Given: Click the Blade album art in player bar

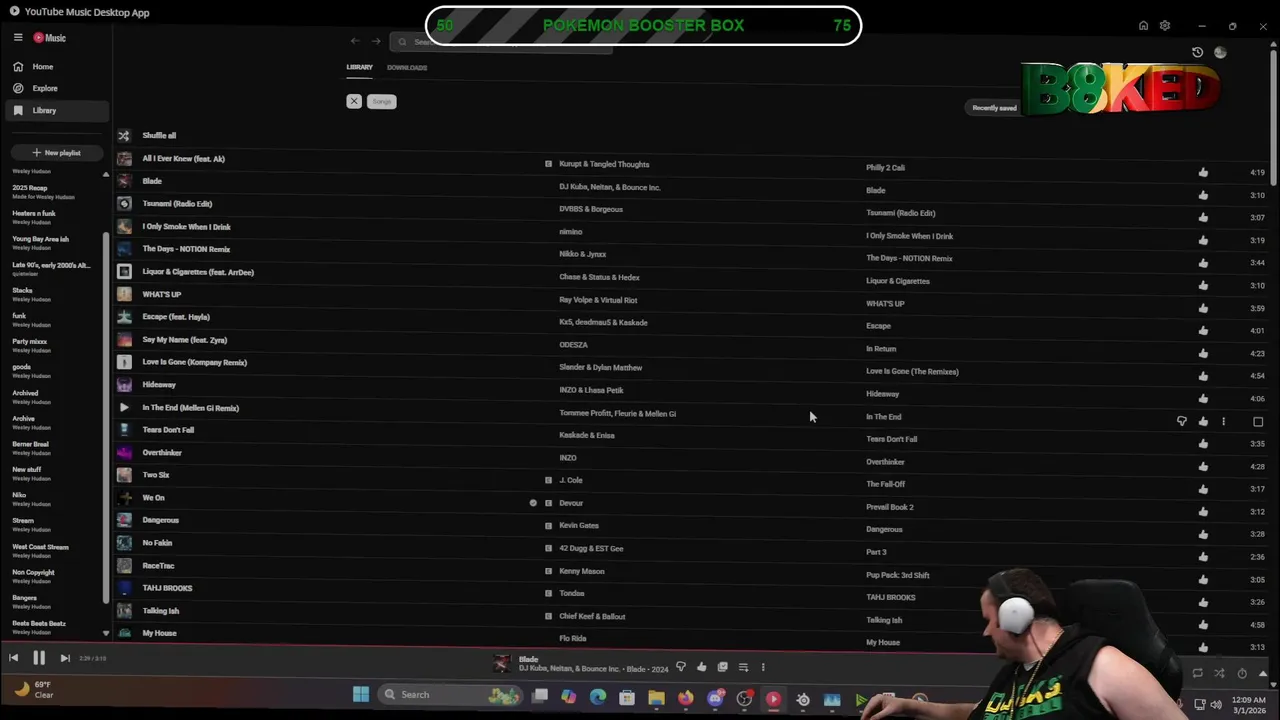Looking at the screenshot, I should [x=502, y=663].
